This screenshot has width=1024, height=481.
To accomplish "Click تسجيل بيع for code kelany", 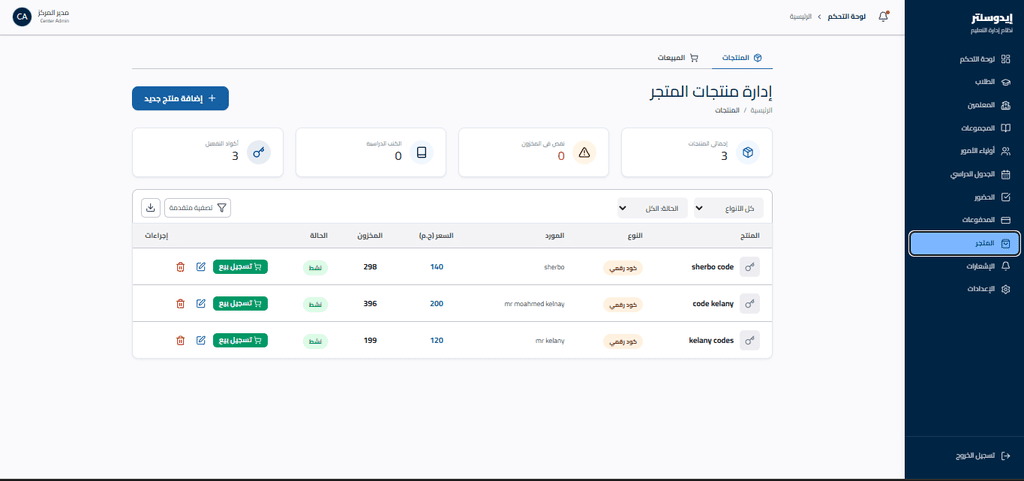I will 240,303.
